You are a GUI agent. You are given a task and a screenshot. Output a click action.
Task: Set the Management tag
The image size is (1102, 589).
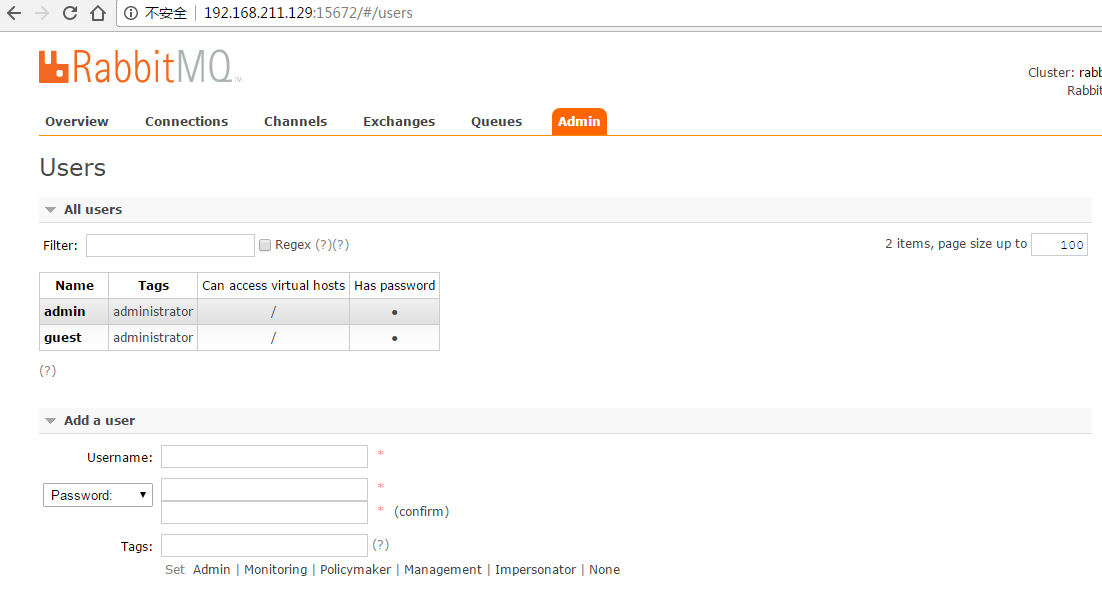[443, 569]
